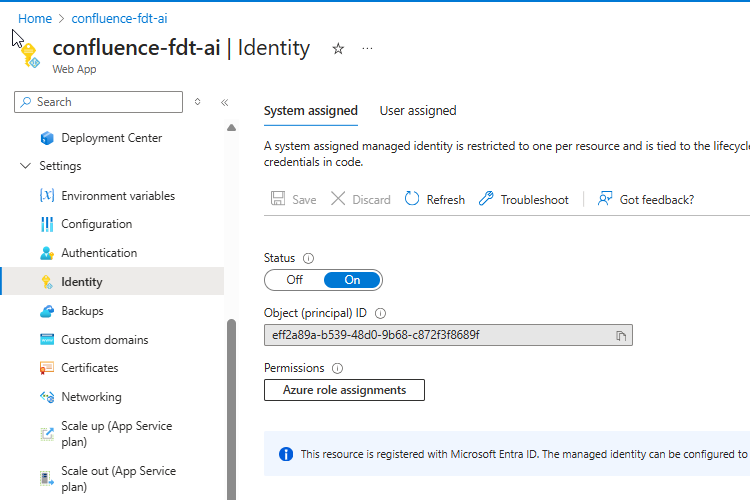Click the Scale up icon
750x500 pixels.
(47, 434)
